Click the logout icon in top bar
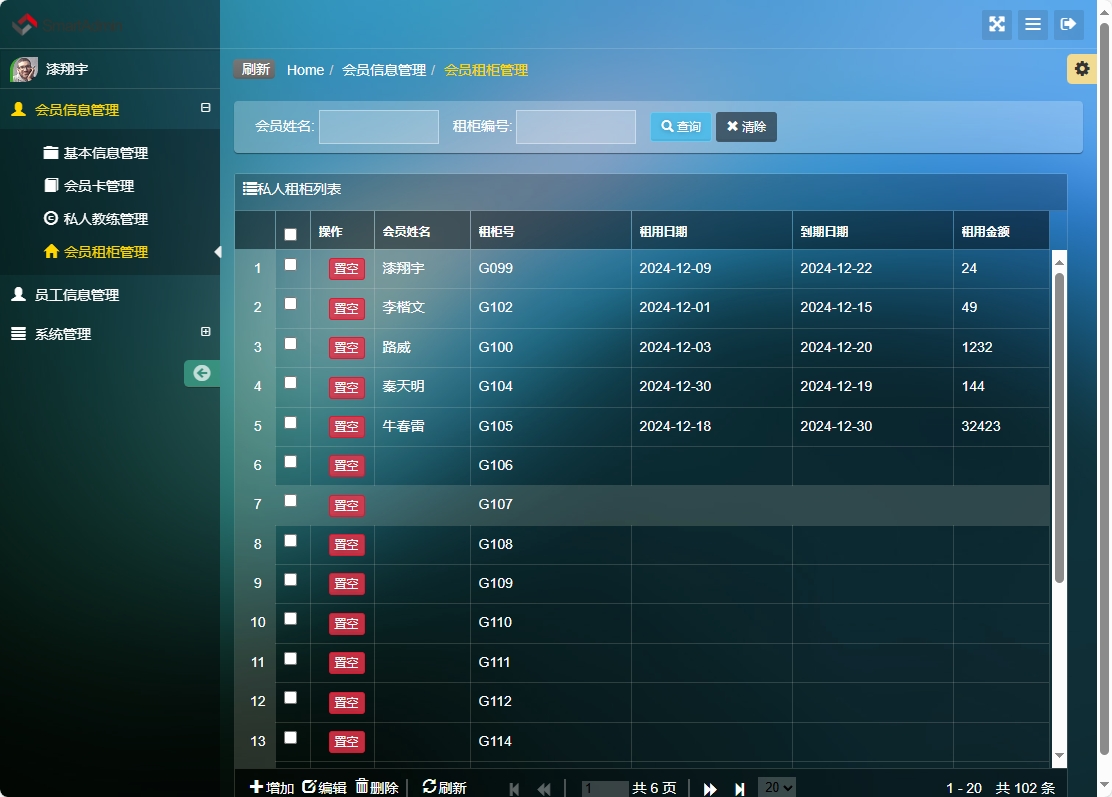The width and height of the screenshot is (1112, 797). tap(1068, 25)
